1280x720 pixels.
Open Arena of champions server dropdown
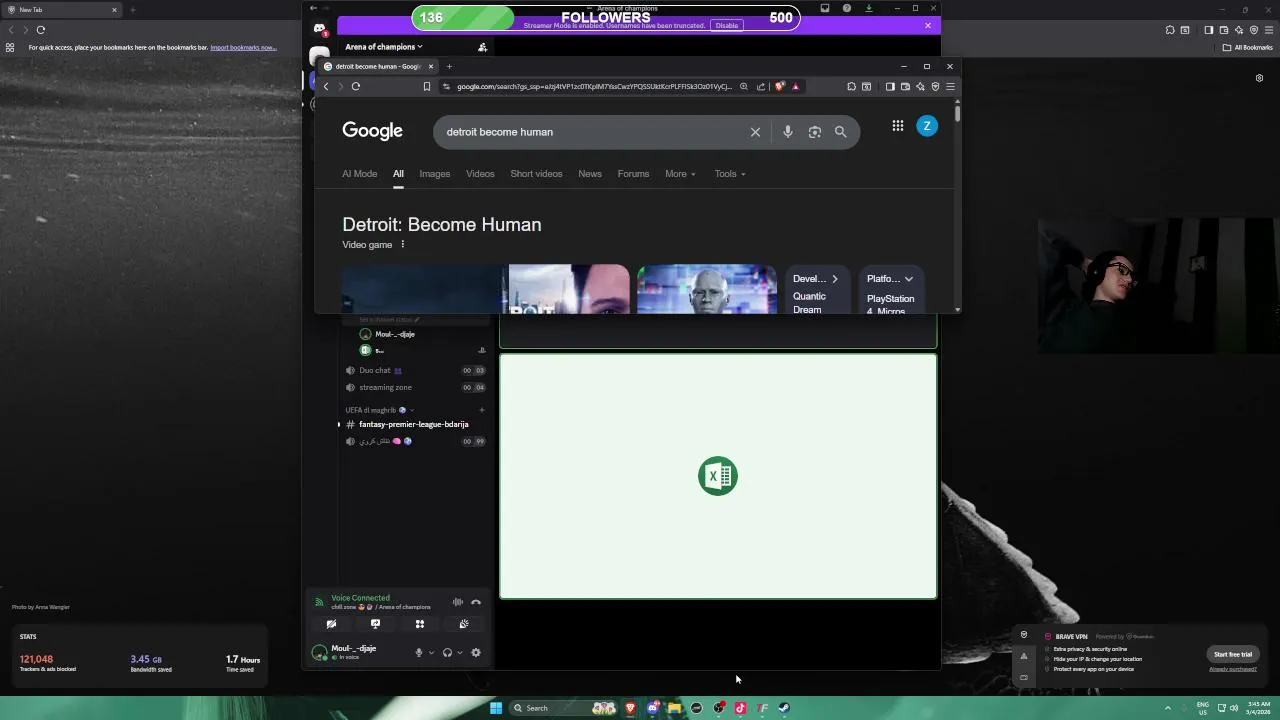click(383, 47)
